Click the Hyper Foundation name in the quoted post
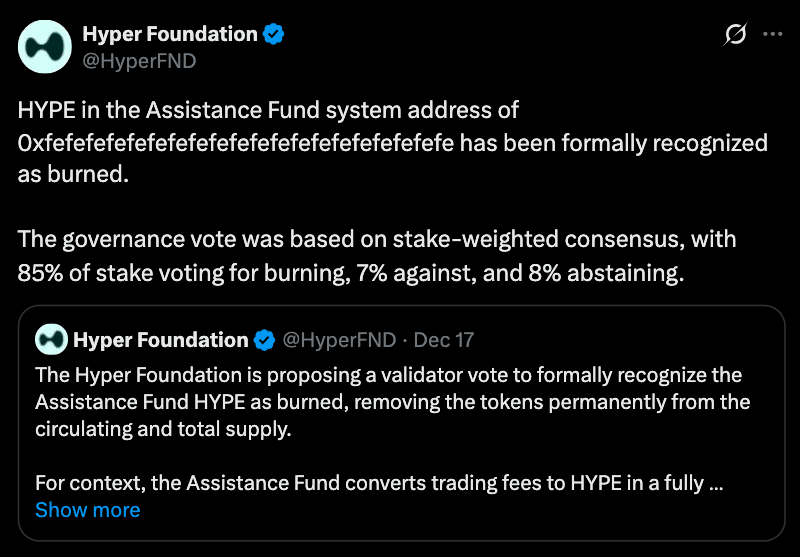Image resolution: width=800 pixels, height=557 pixels. click(160, 340)
